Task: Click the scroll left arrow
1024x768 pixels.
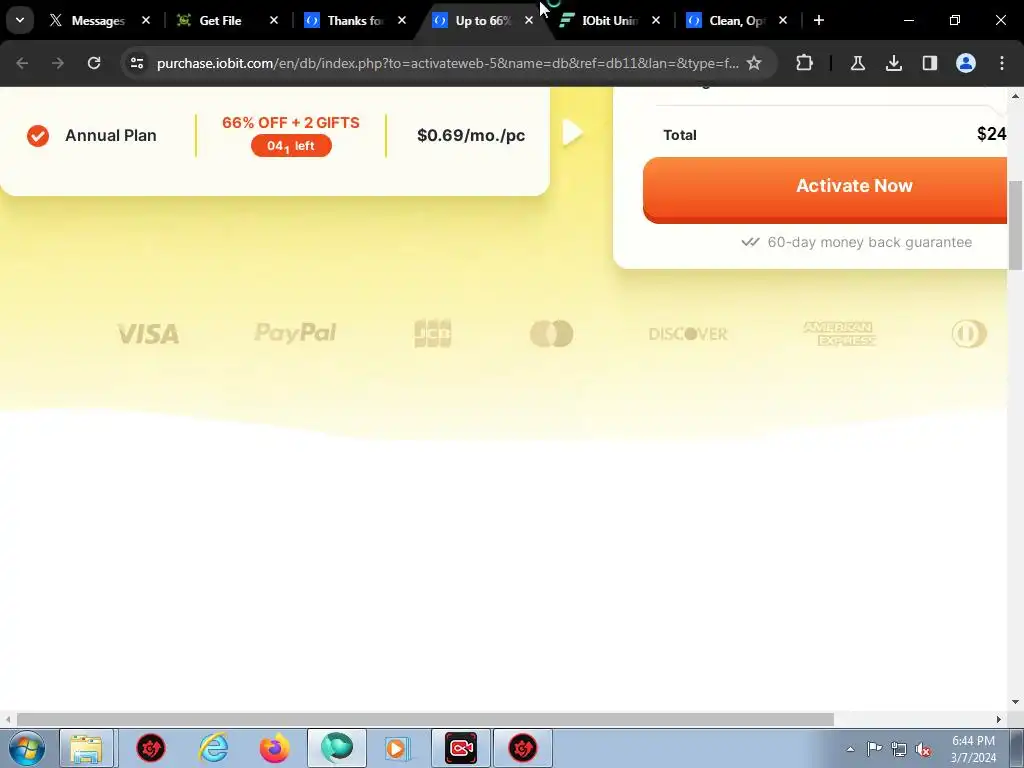Action: click(x=7, y=720)
